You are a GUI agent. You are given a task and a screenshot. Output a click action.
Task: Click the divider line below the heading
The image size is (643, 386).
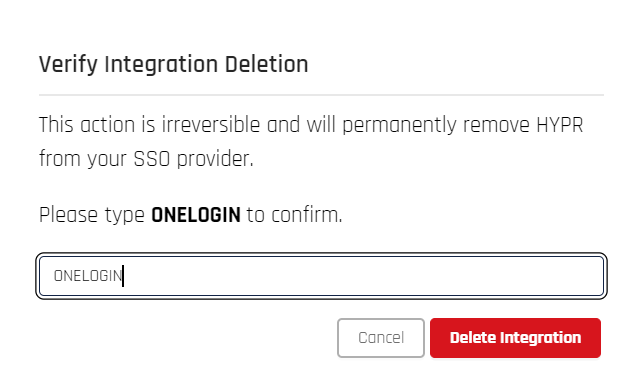[322, 95]
